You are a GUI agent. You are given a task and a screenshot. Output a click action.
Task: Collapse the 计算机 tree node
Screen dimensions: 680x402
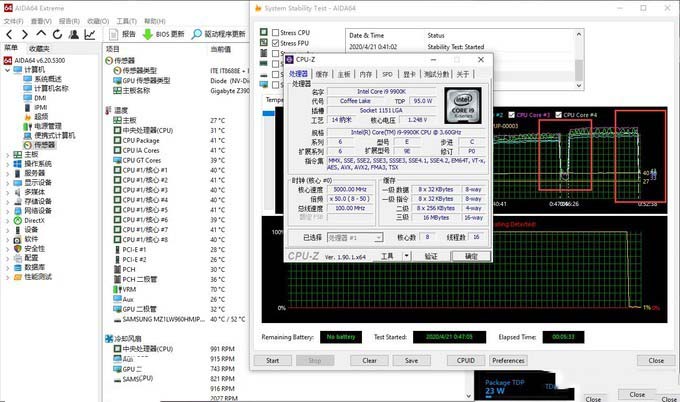7,69
